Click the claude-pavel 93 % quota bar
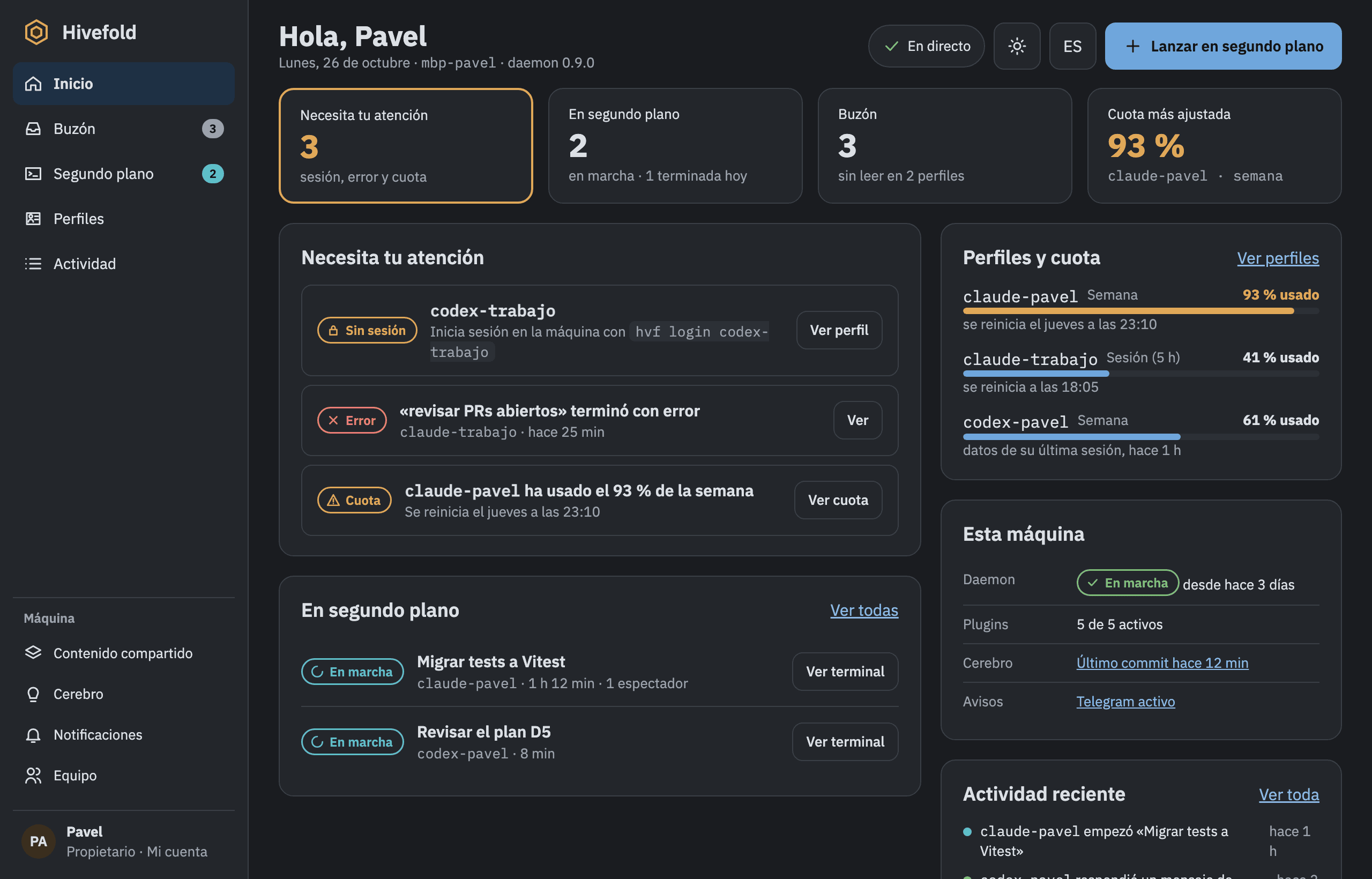The height and width of the screenshot is (879, 1372). (x=1141, y=311)
